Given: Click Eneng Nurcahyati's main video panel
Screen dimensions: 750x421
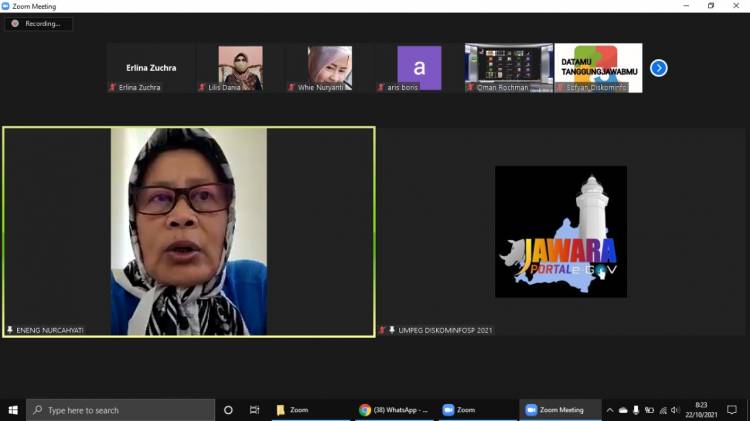Looking at the screenshot, I should 189,231.
